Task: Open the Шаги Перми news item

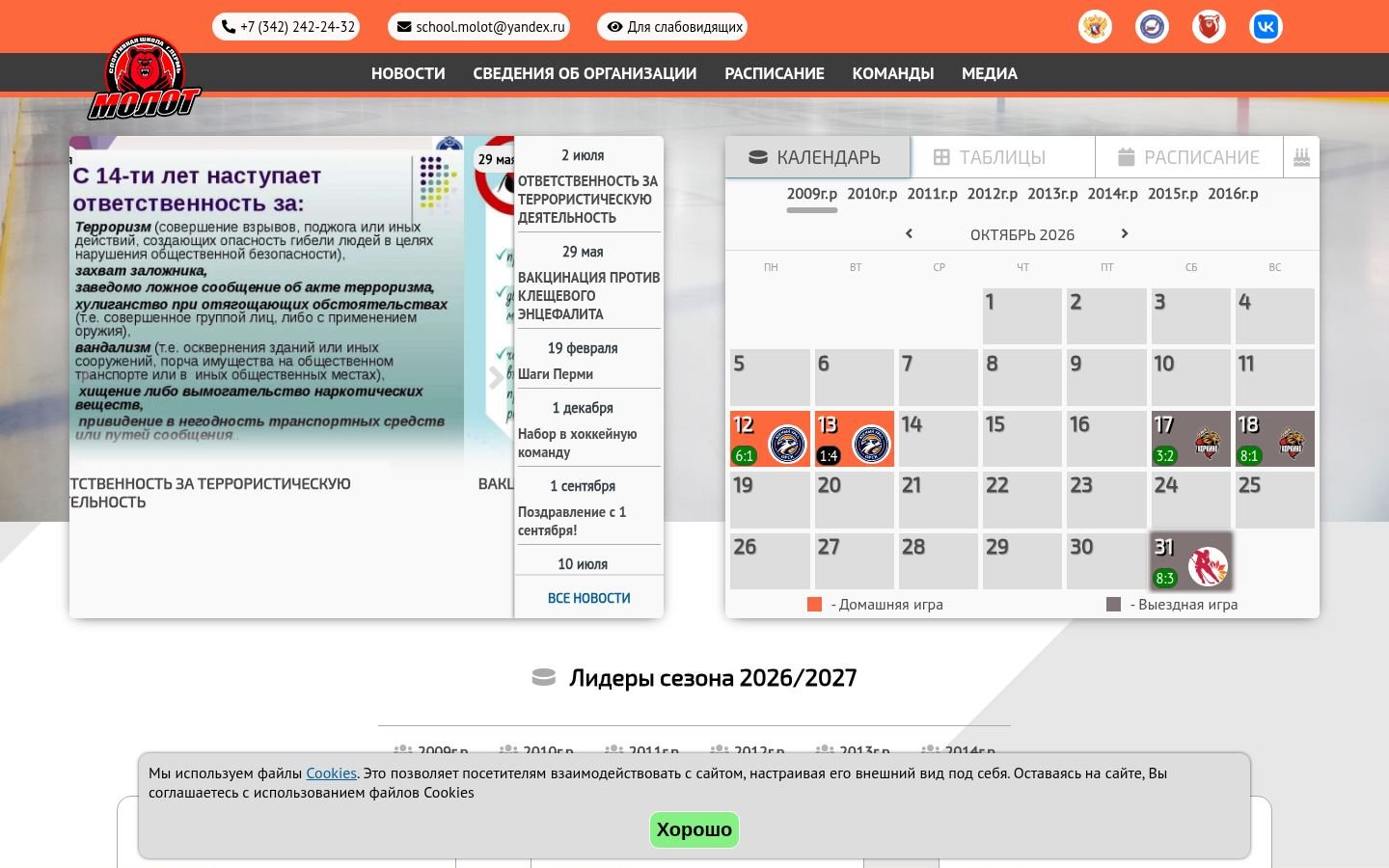Action: (x=556, y=374)
